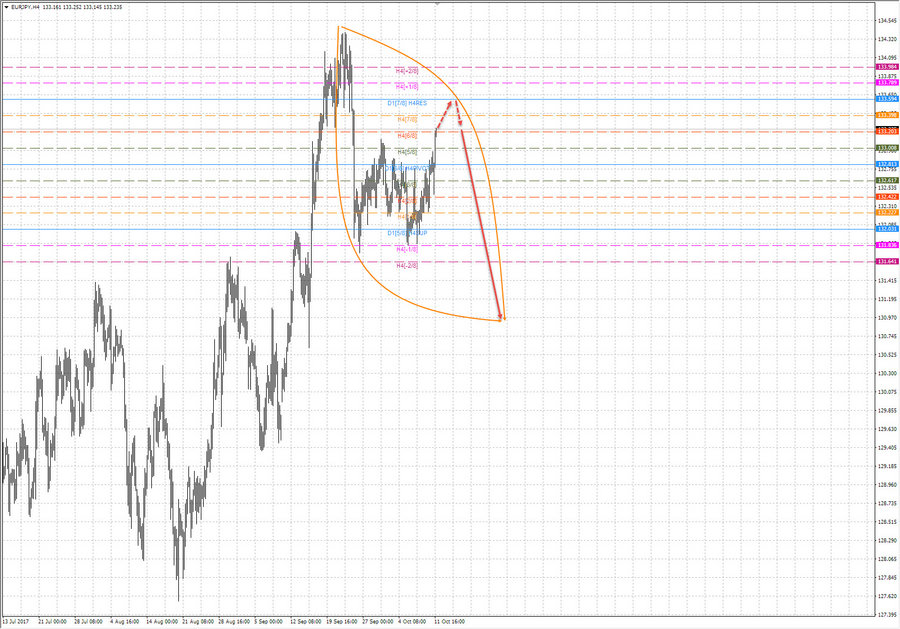This screenshot has width=900, height=629.
Task: Select the magenta 133.789 price tag
Action: pos(887,83)
